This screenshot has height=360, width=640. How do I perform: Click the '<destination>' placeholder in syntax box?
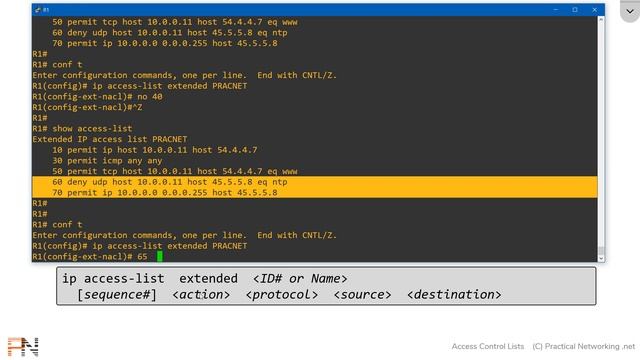tap(454, 294)
